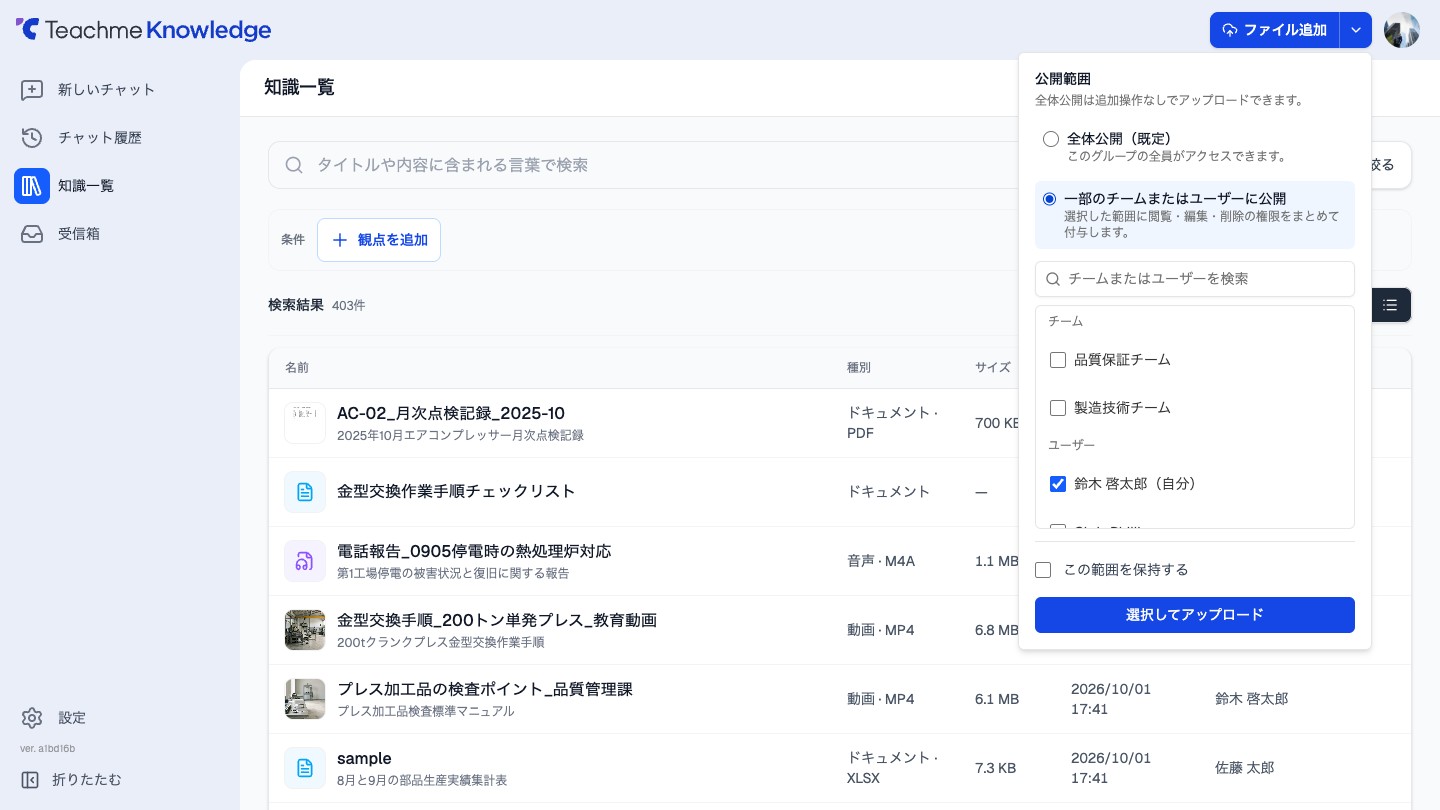
Task: Click the 名前 column header
Action: 297,368
